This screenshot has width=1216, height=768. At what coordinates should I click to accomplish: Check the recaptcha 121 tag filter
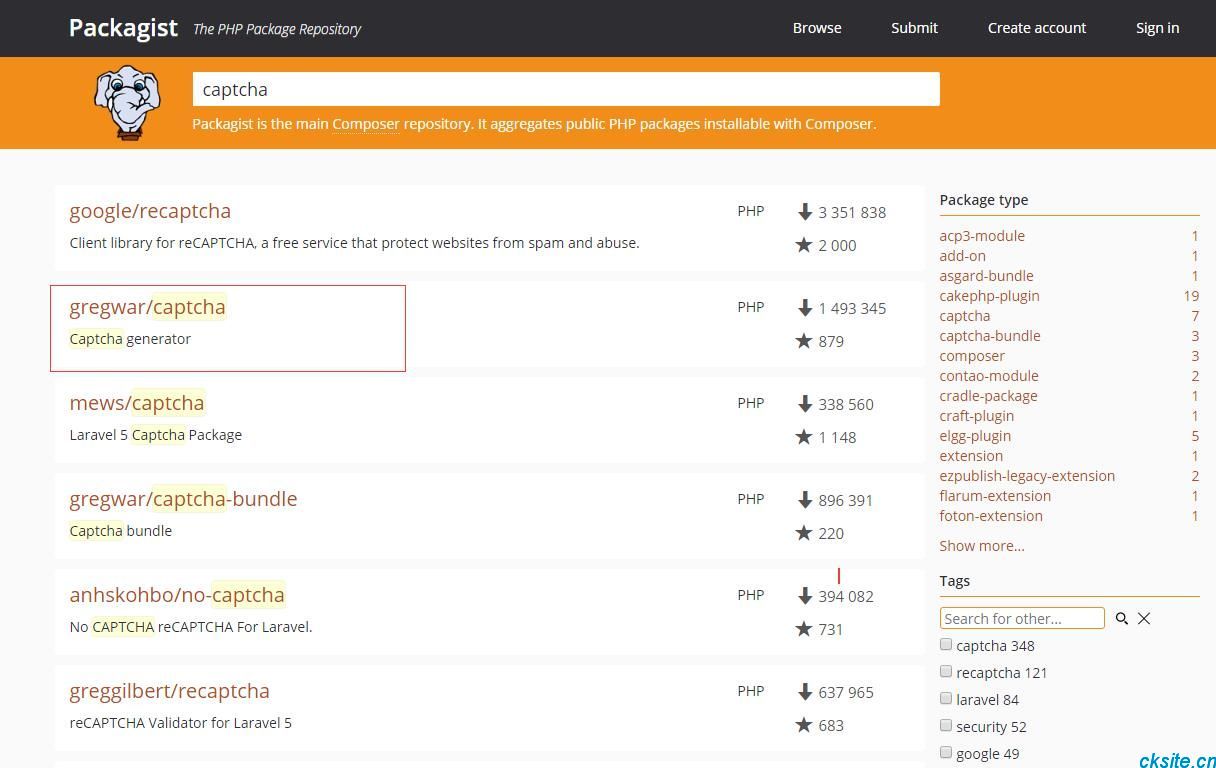pos(946,671)
